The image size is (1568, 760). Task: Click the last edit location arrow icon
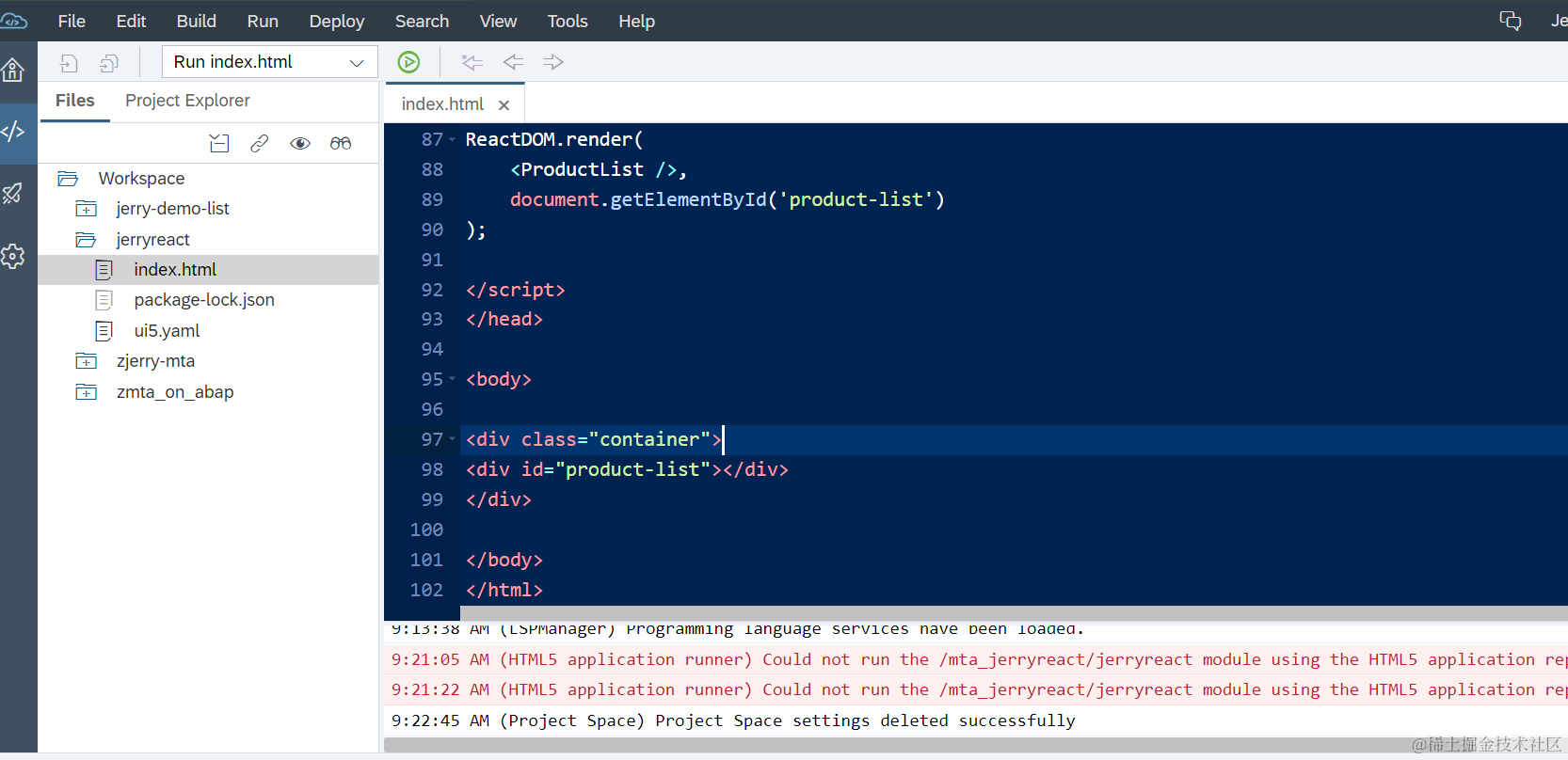[x=472, y=62]
